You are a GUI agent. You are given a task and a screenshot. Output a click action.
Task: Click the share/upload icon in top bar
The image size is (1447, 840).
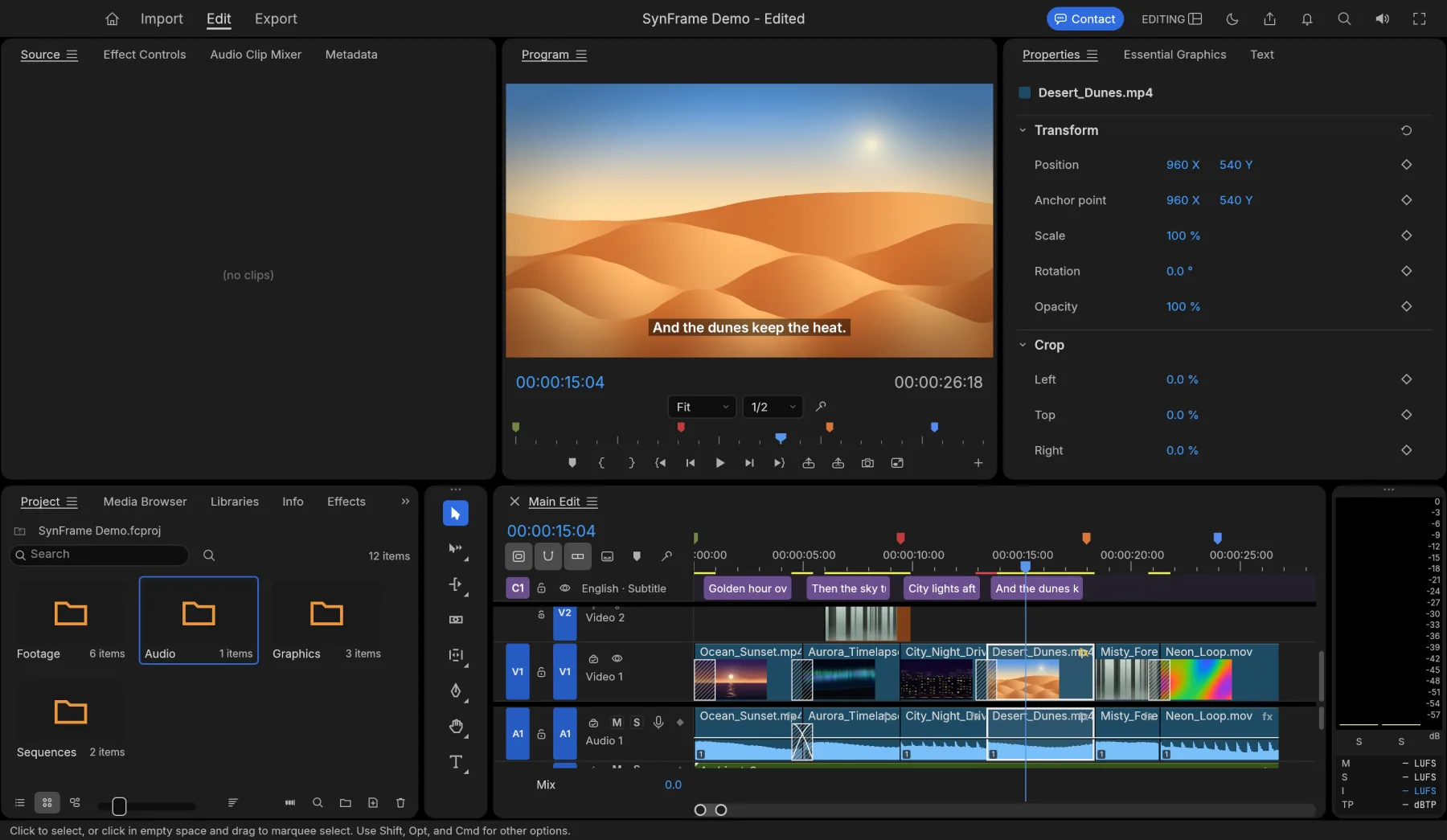tap(1269, 18)
